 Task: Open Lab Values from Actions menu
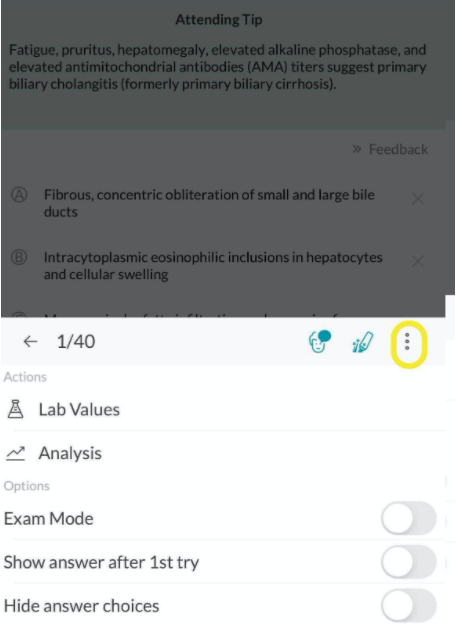pos(79,410)
